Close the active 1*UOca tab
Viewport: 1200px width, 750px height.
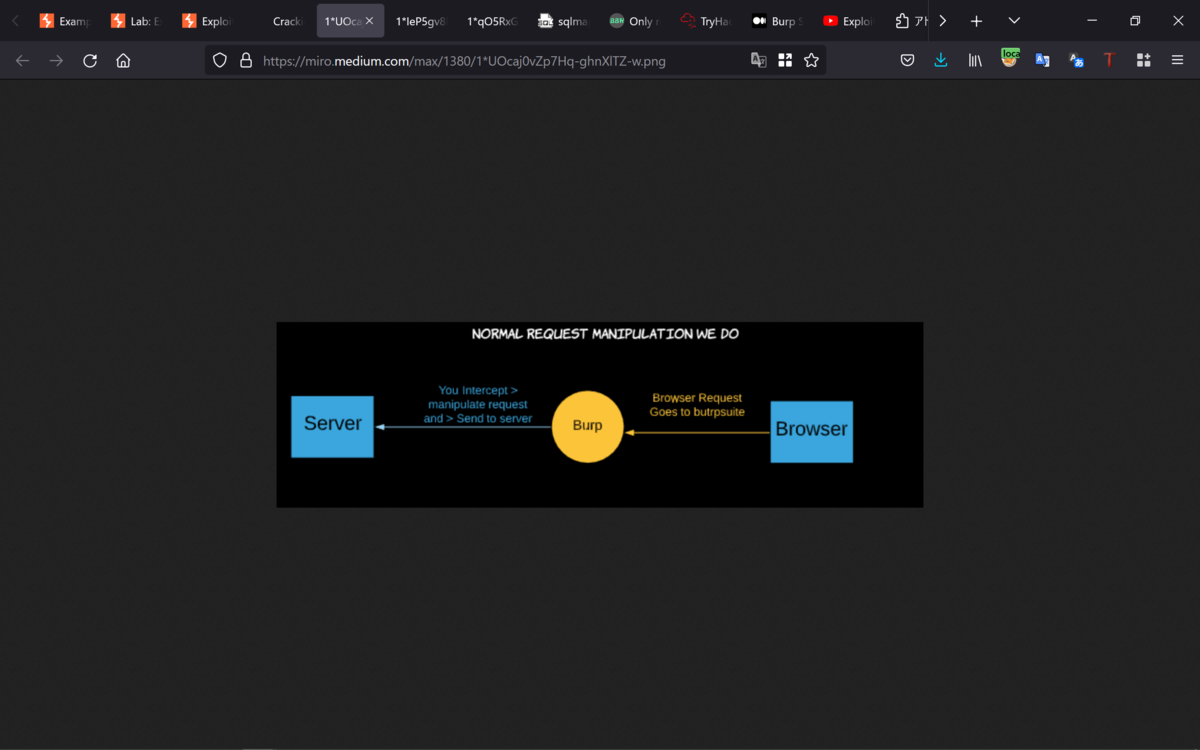[369, 21]
